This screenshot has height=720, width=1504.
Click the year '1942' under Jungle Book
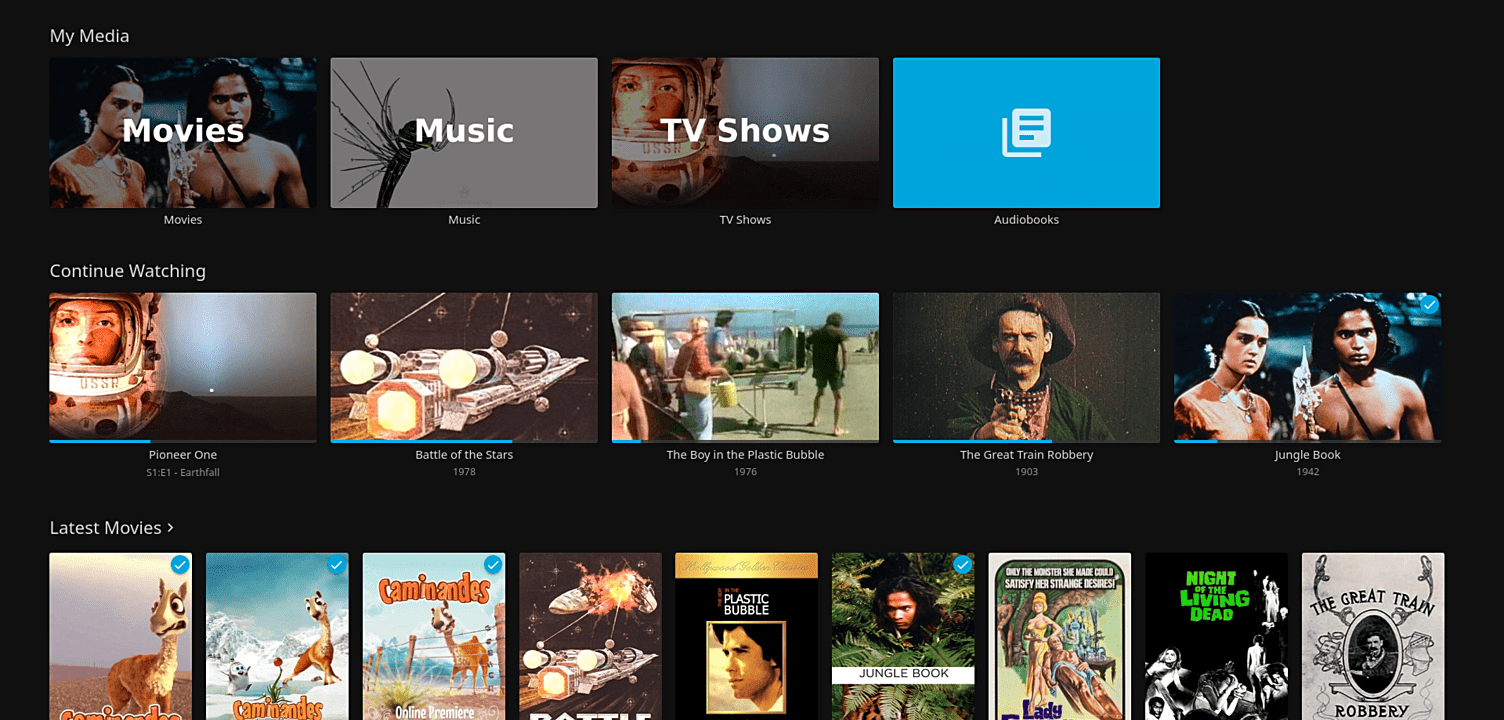point(1307,472)
